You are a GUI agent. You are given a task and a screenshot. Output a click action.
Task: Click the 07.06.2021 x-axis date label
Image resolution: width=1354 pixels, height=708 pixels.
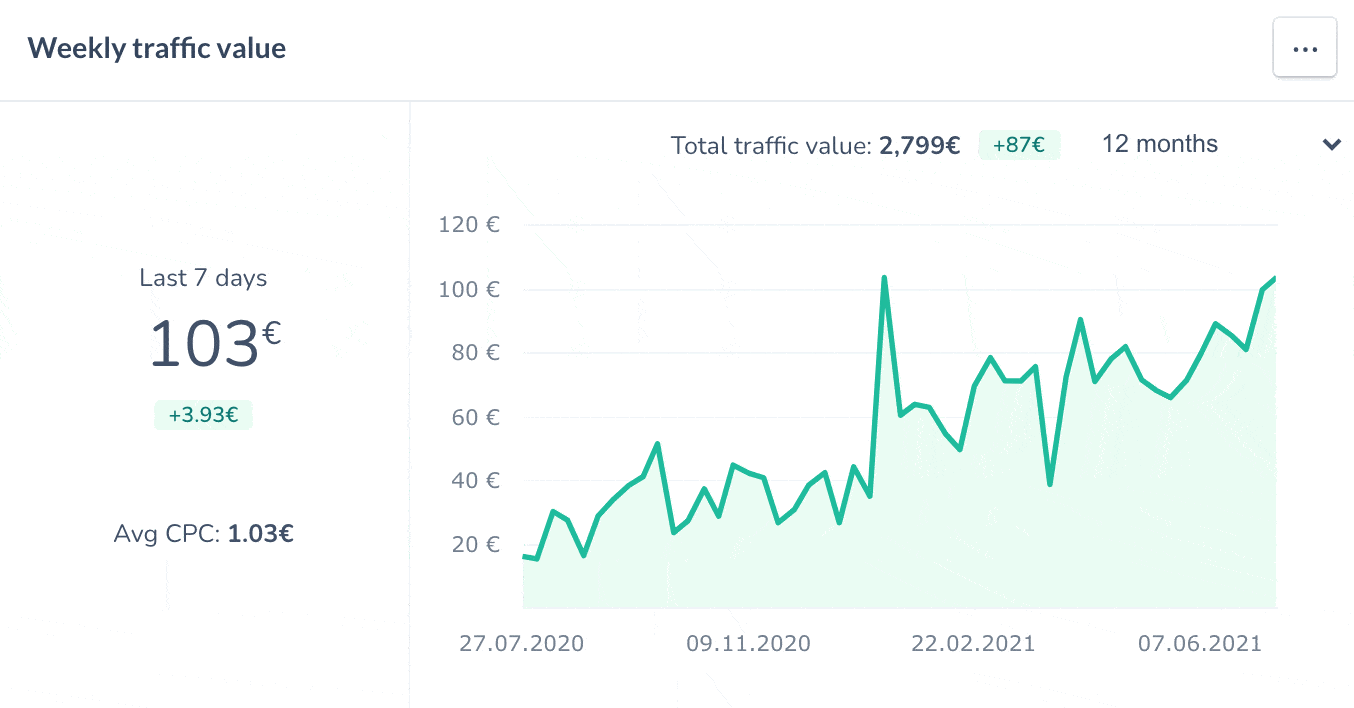pos(1199,643)
